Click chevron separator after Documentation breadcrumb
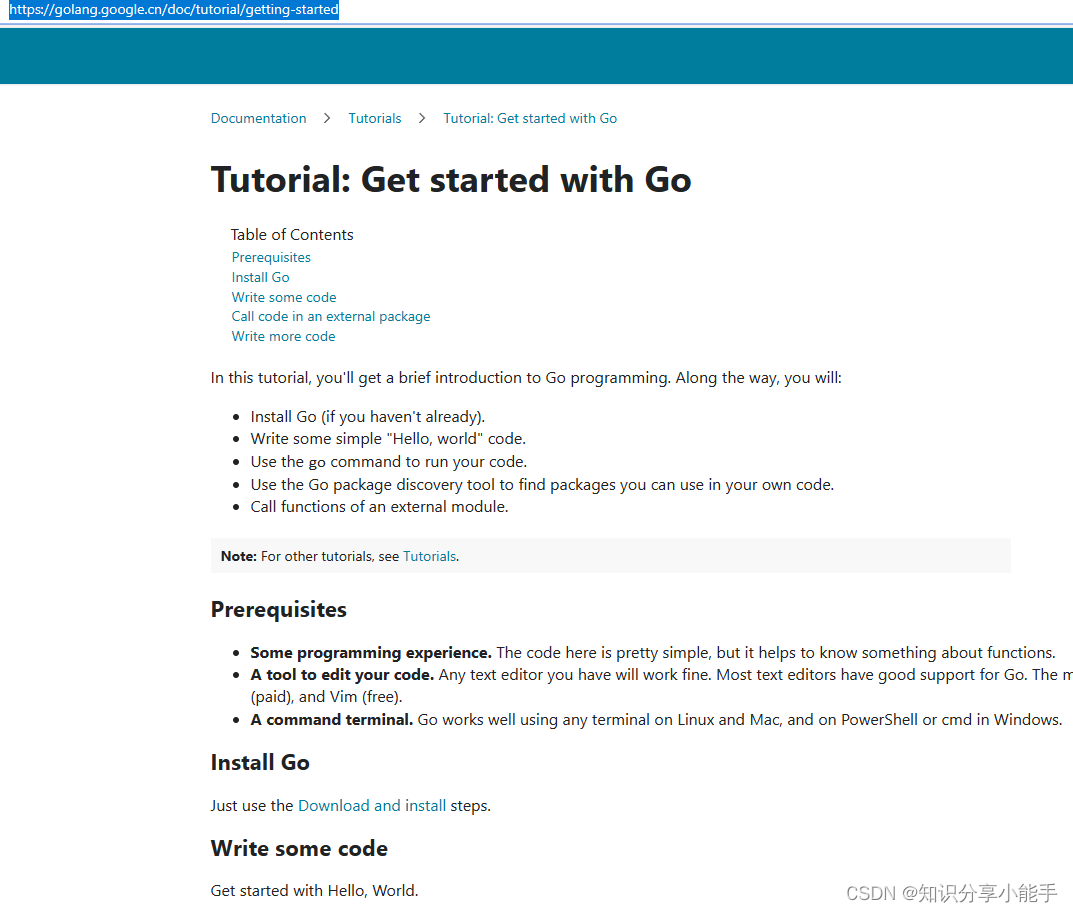 pos(327,118)
